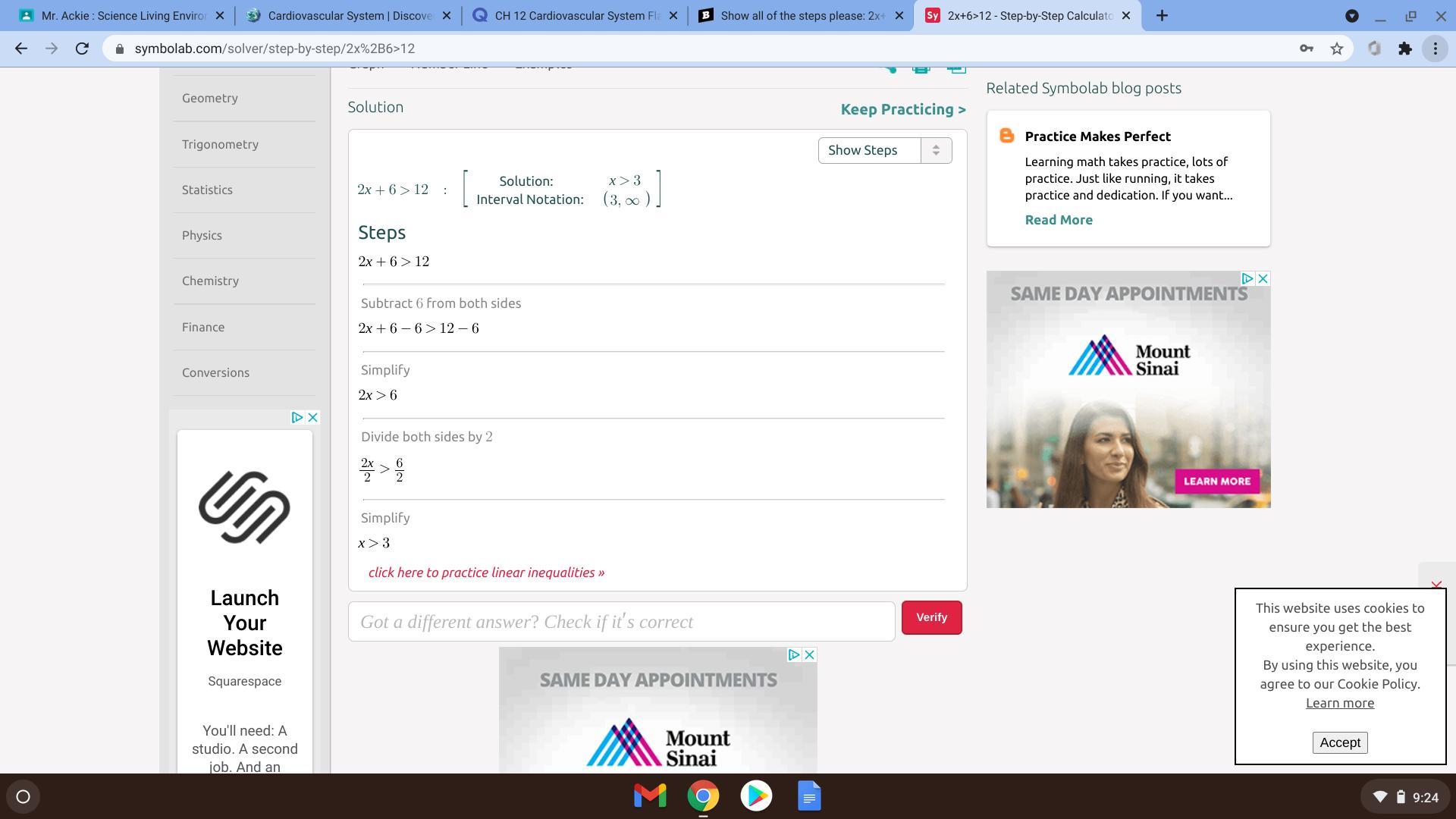1456x819 pixels.
Task: Open the Chrome three-dot menu
Action: pos(1436,49)
